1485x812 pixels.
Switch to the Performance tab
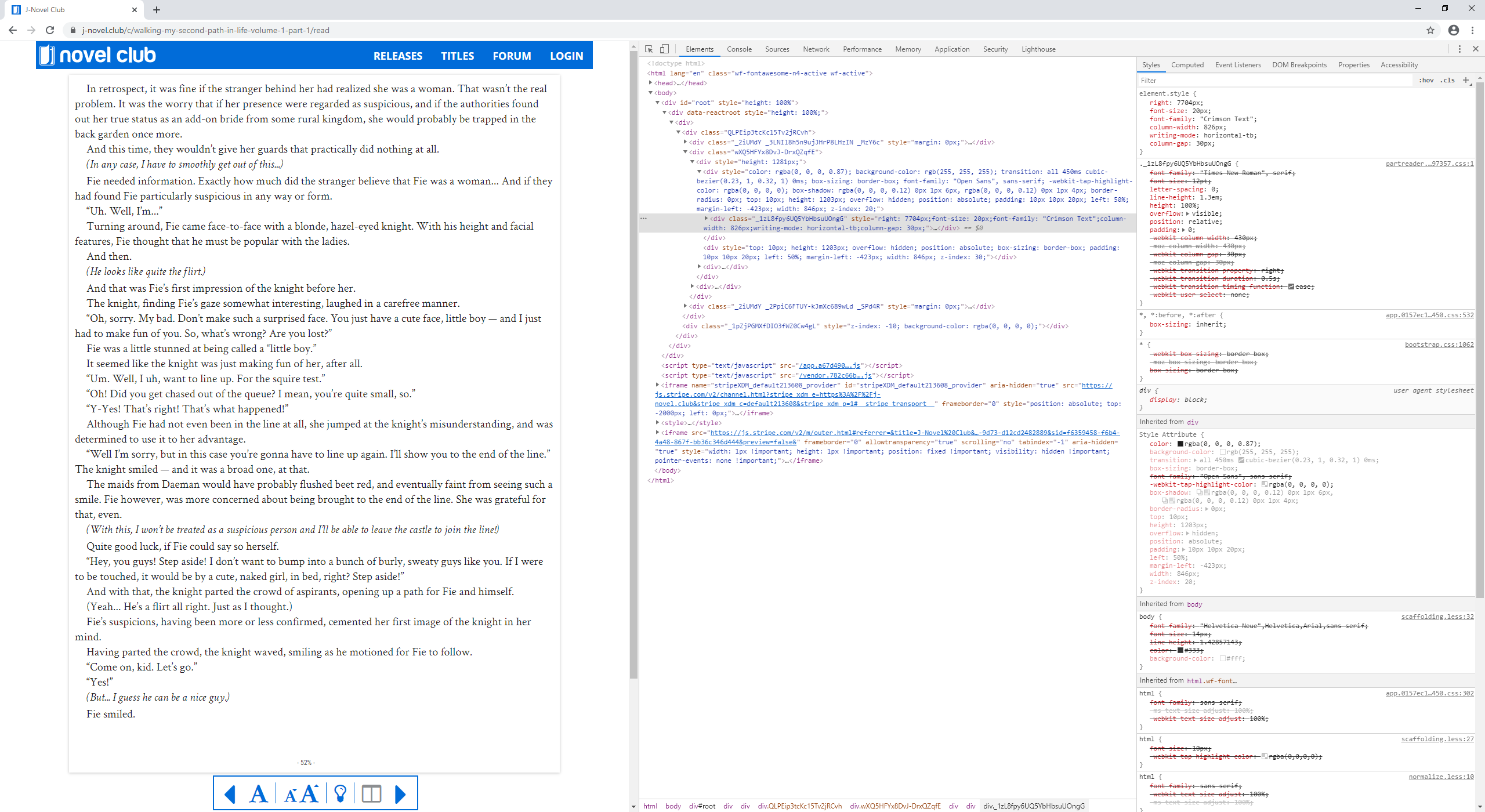click(x=862, y=49)
